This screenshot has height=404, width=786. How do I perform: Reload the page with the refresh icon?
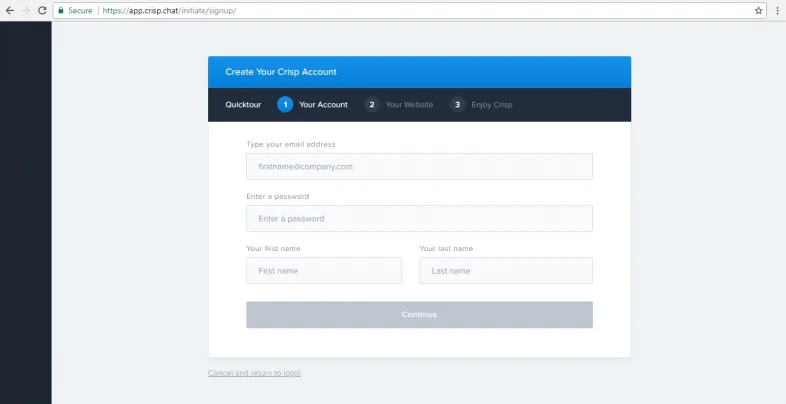tap(43, 11)
